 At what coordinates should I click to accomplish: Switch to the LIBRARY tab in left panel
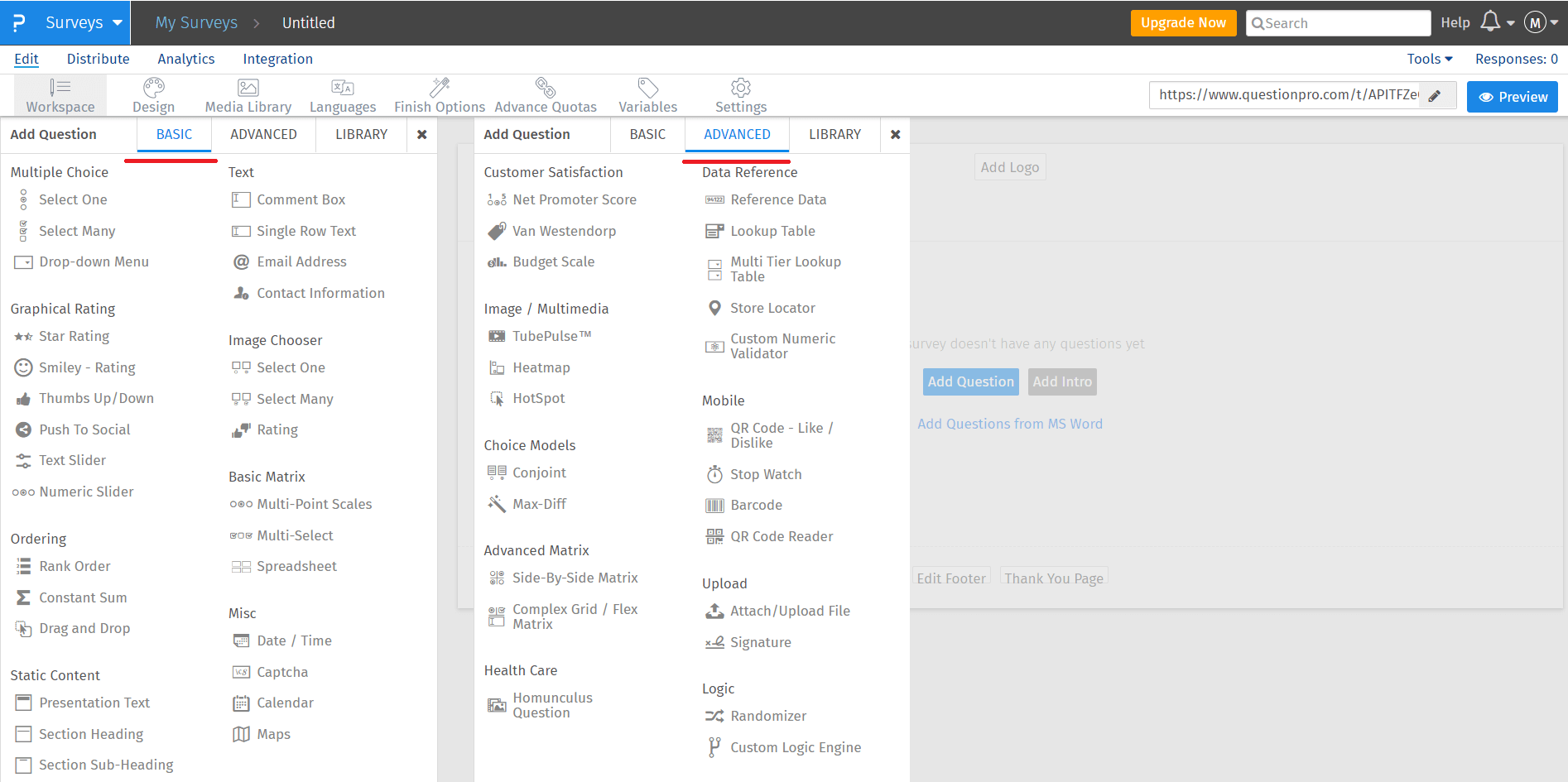(361, 134)
